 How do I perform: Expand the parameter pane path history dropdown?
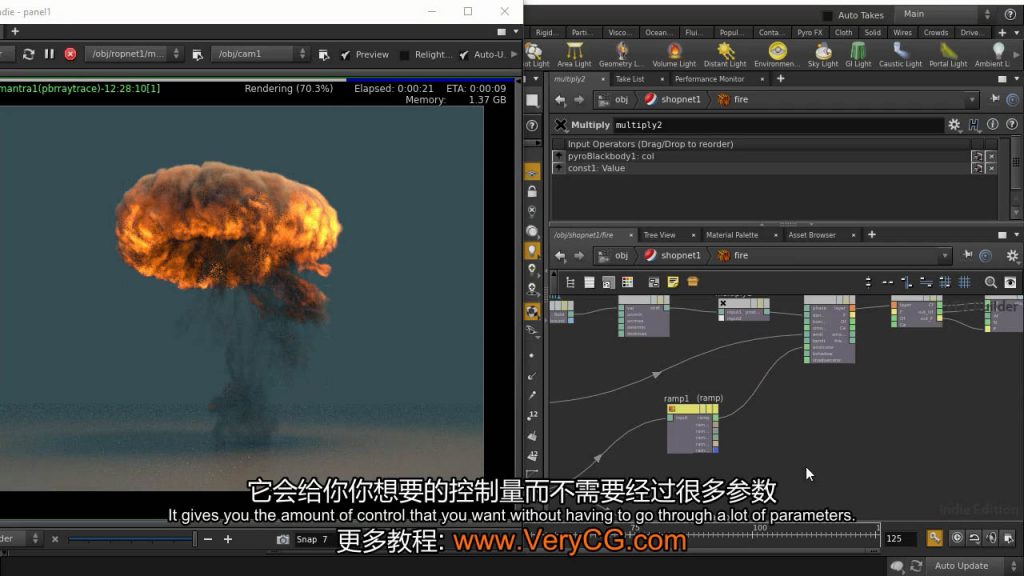pyautogui.click(x=972, y=99)
